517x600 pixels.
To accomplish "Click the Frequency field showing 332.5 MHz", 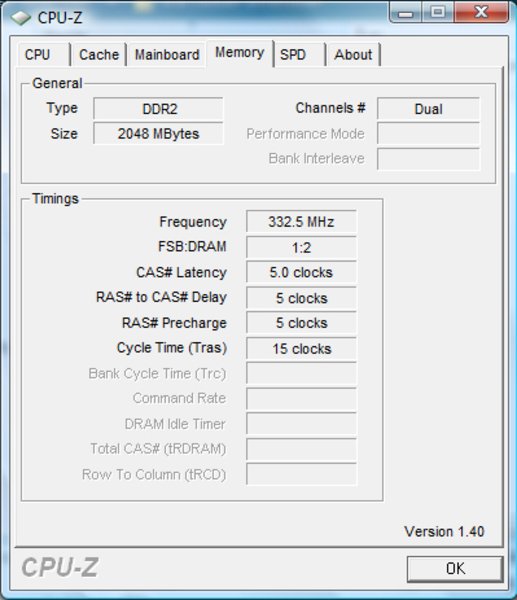I will tap(301, 222).
